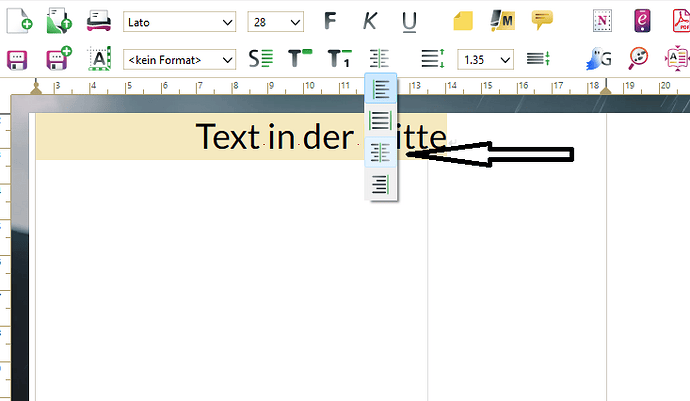Open the line spacing 1.35 dropdown

point(485,59)
